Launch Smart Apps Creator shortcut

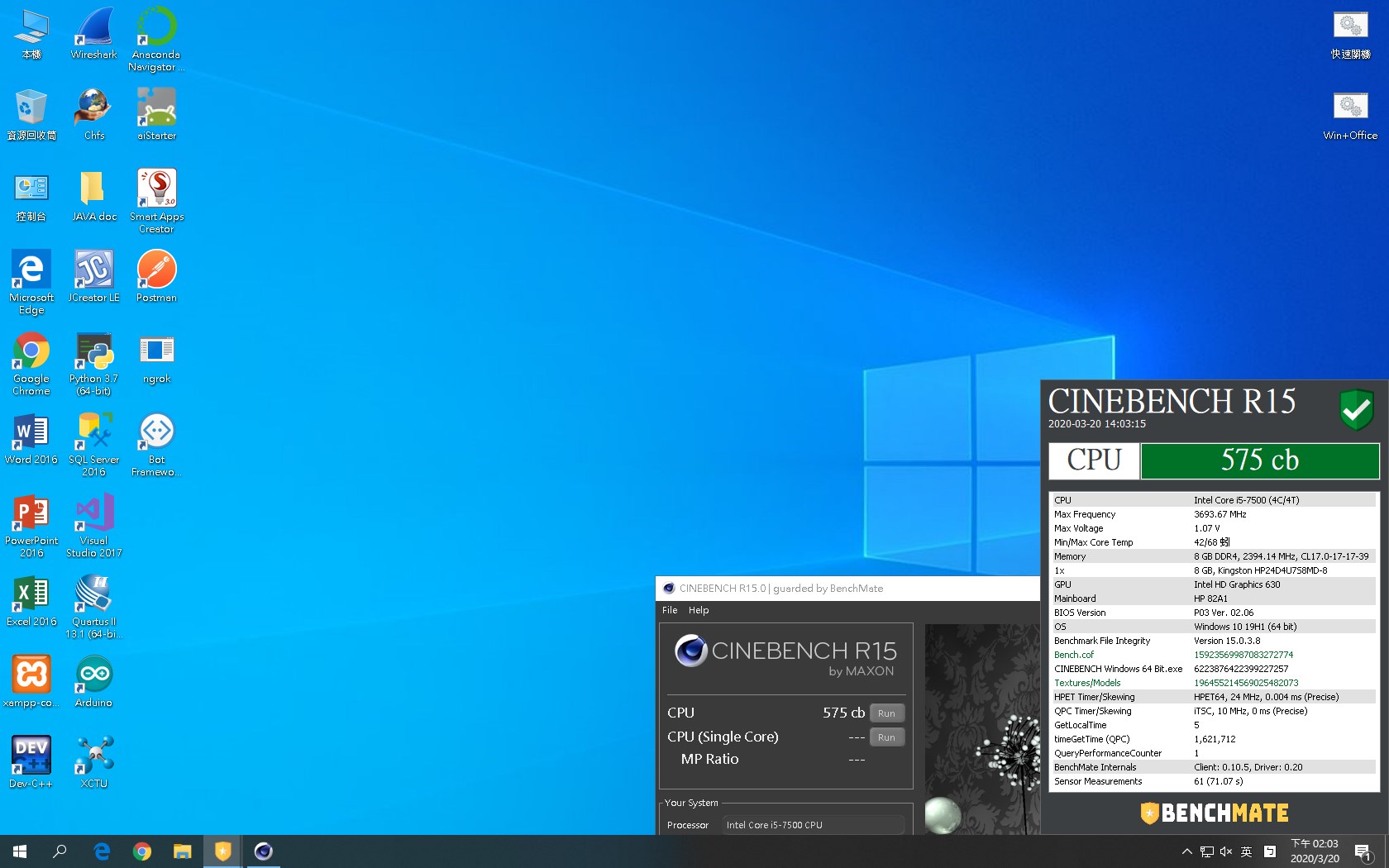point(156,201)
